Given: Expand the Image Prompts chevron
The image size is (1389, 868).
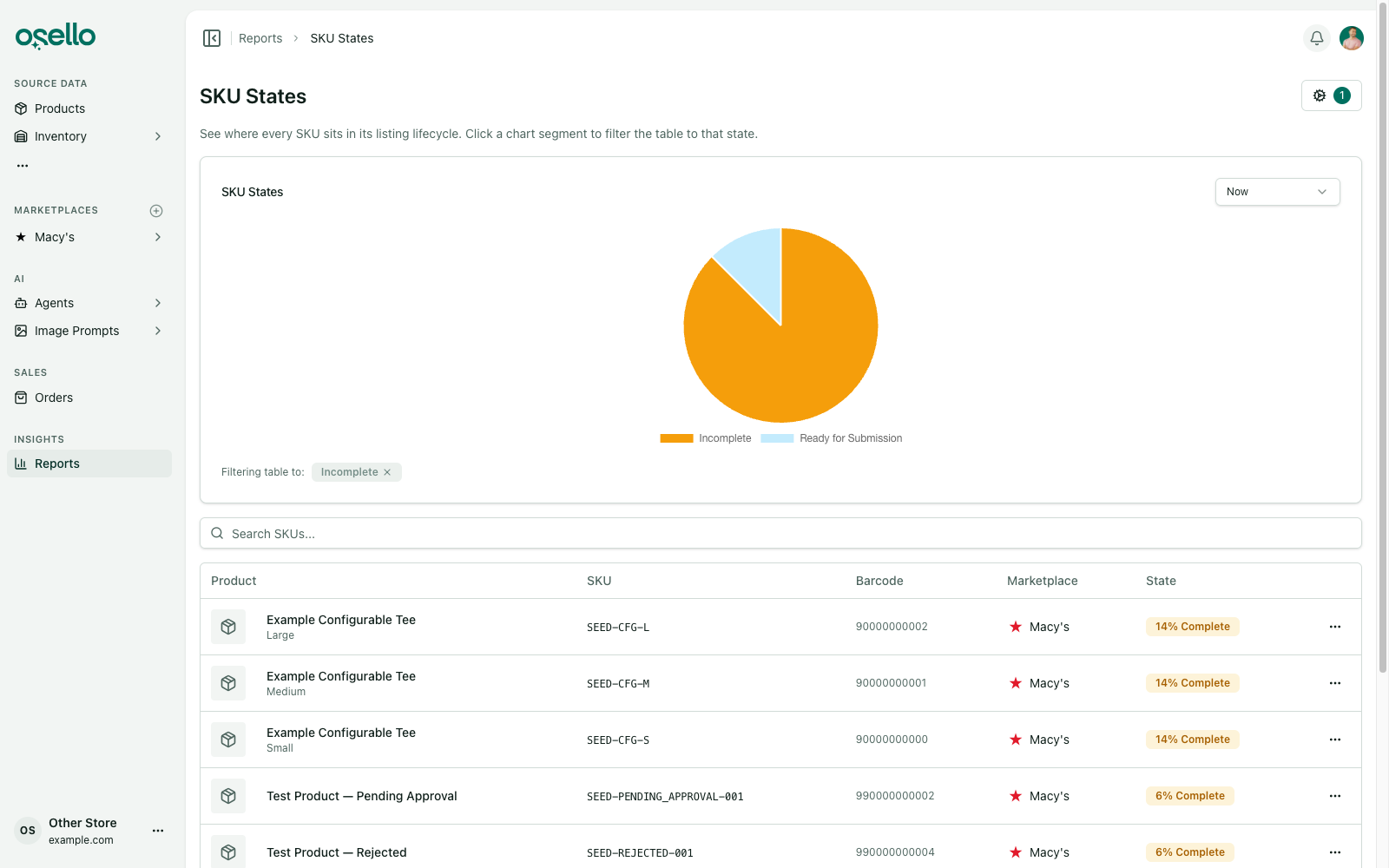Looking at the screenshot, I should [x=158, y=331].
